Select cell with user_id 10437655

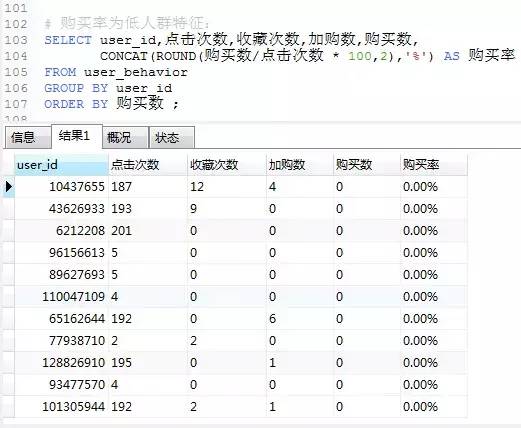point(61,187)
